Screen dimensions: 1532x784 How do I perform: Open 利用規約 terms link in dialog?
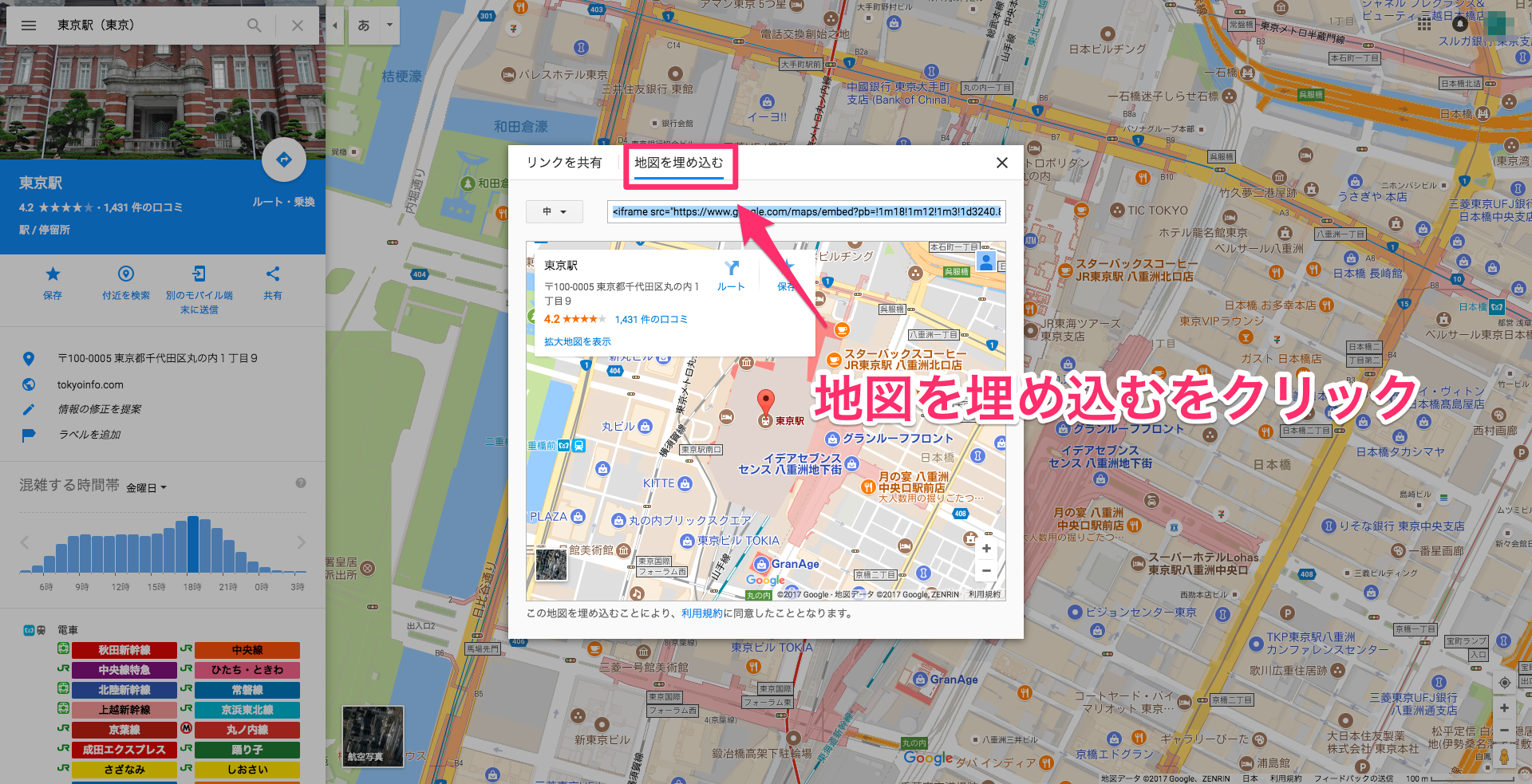[x=701, y=613]
